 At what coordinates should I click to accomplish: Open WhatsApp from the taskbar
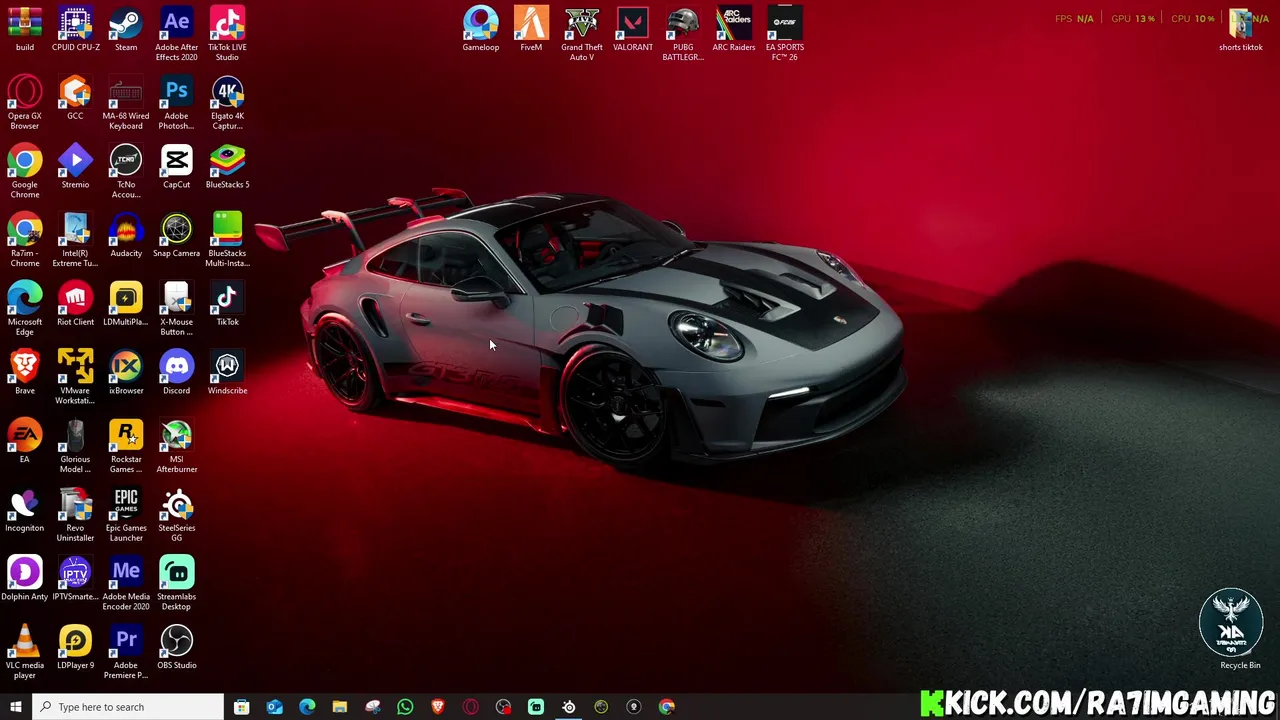coord(405,707)
